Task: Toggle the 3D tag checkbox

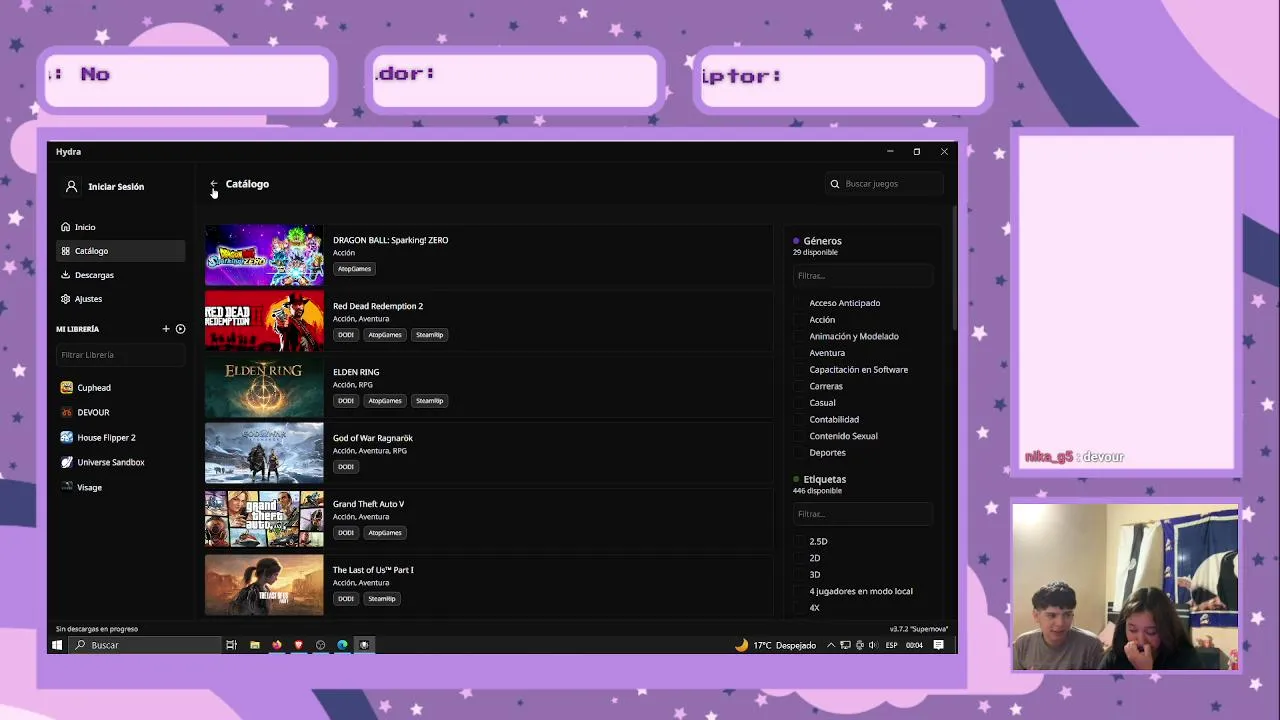Action: pyautogui.click(x=800, y=575)
